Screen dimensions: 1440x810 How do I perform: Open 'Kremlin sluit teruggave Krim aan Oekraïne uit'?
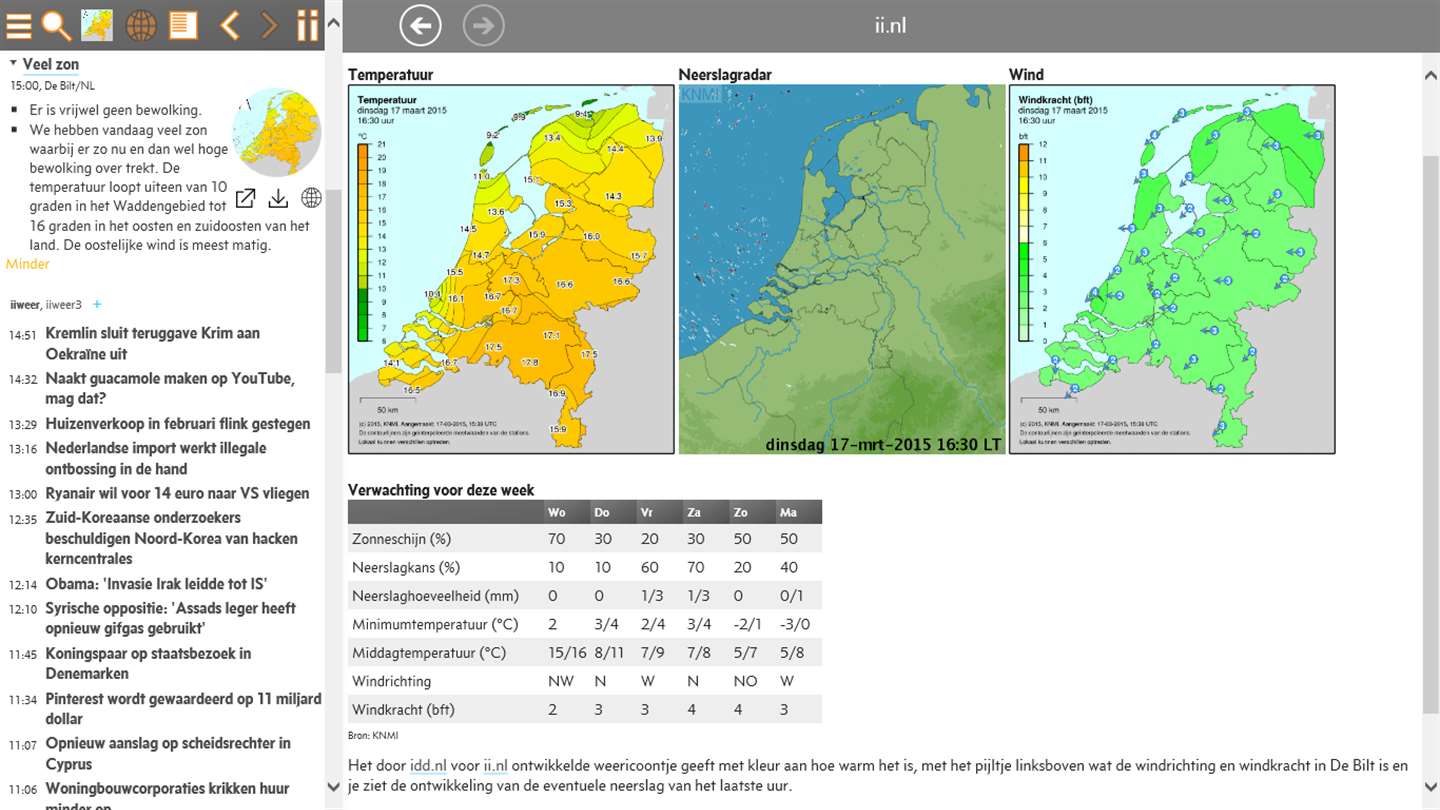pyautogui.click(x=153, y=343)
